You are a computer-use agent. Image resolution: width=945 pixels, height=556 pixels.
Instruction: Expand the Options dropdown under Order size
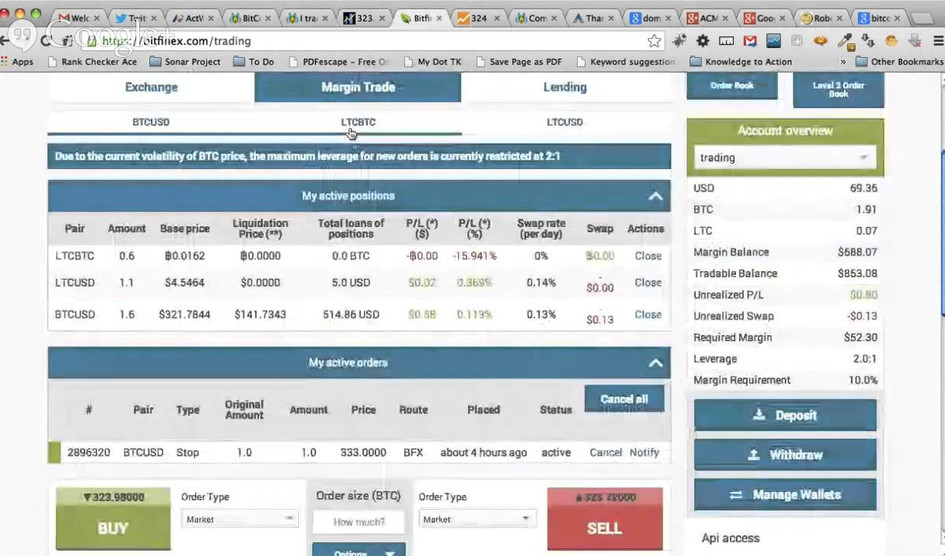[x=359, y=549]
